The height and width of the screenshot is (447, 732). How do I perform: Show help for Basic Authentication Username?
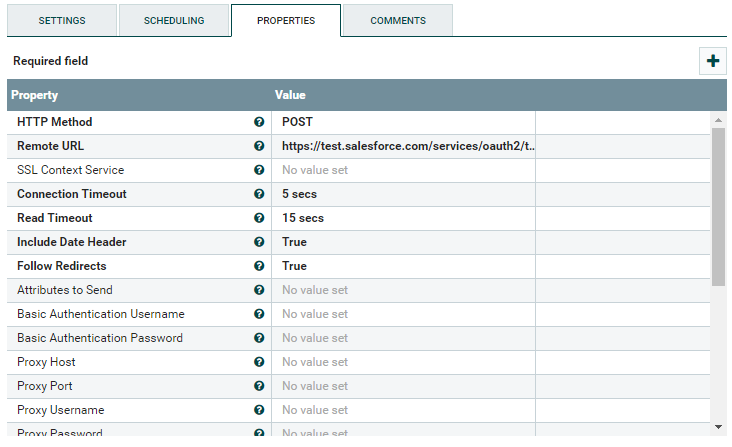[x=259, y=314]
